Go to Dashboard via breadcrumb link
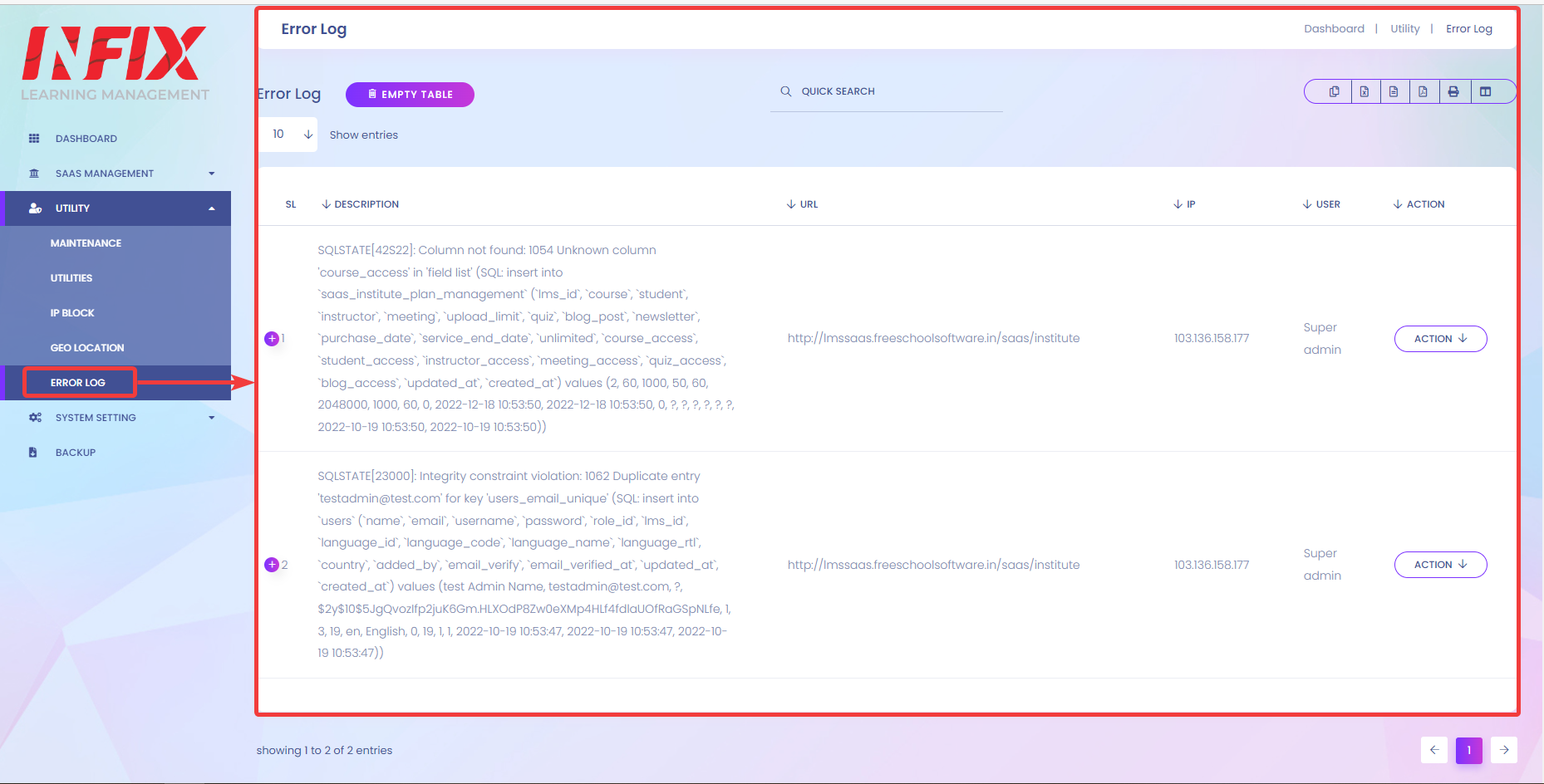The height and width of the screenshot is (784, 1544). click(1334, 28)
